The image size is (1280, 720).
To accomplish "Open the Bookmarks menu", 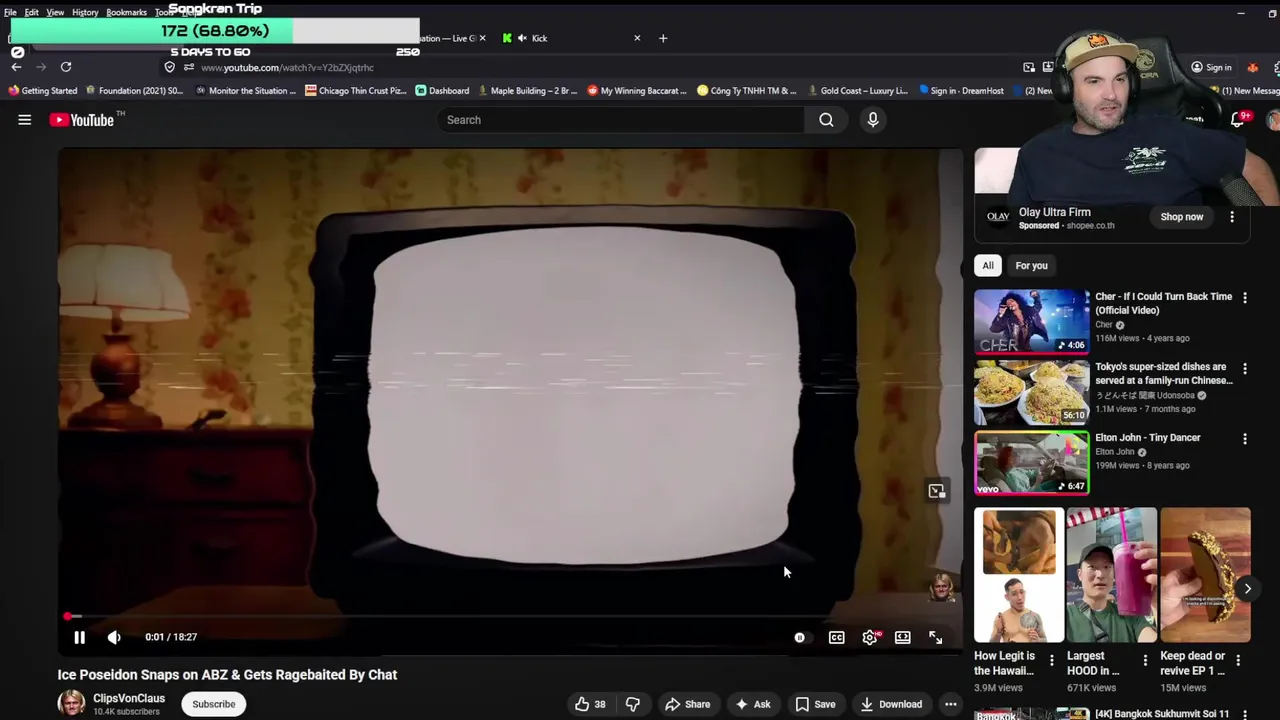I will (126, 12).
